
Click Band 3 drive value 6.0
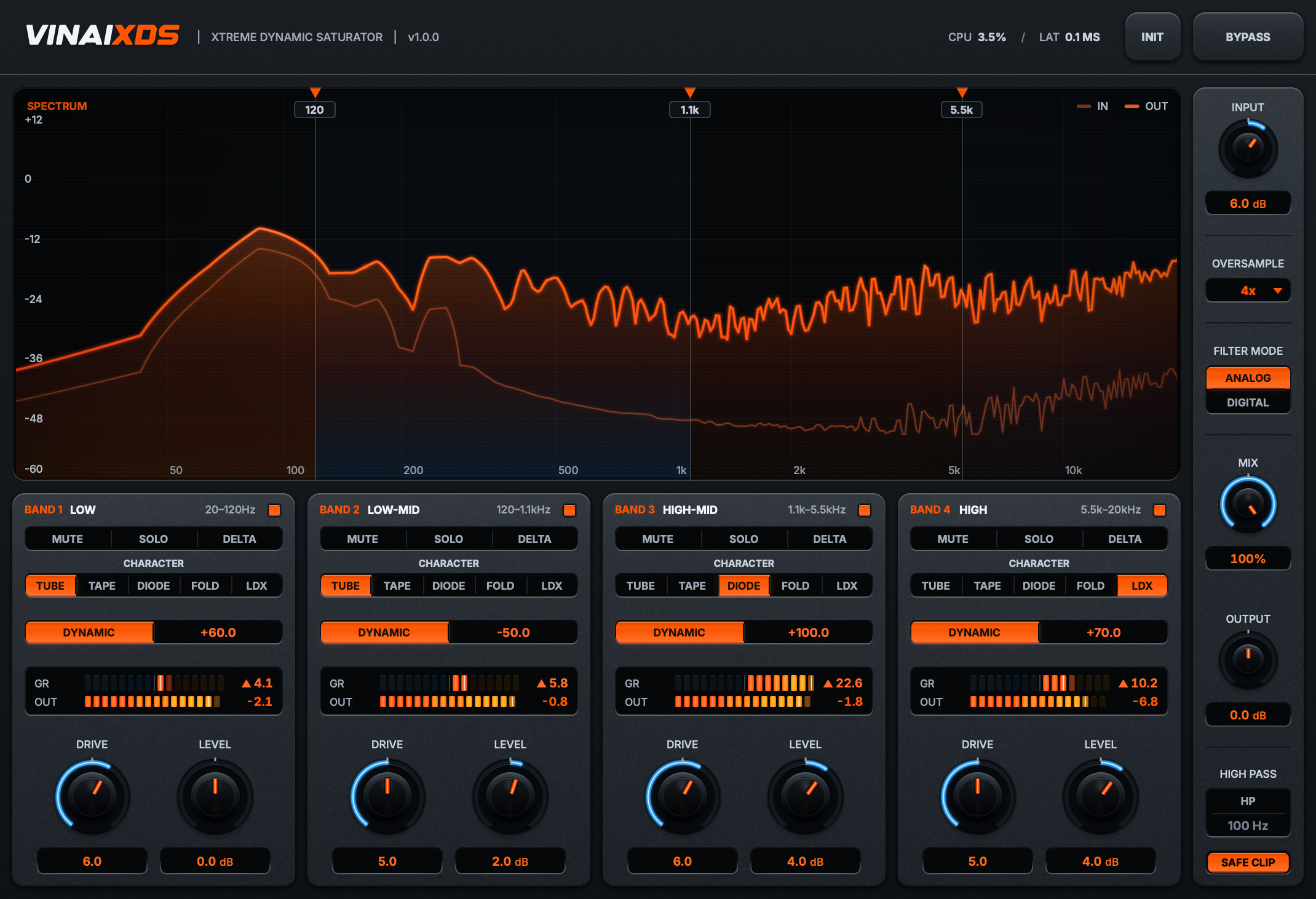(683, 861)
